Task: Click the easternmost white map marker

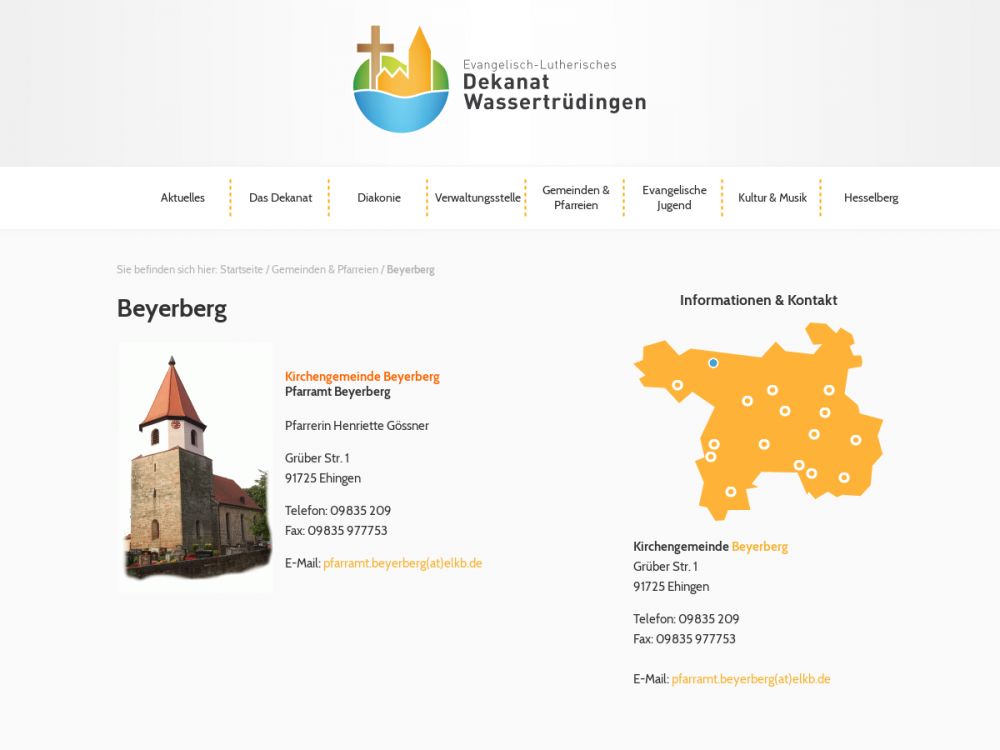Action: (x=856, y=439)
